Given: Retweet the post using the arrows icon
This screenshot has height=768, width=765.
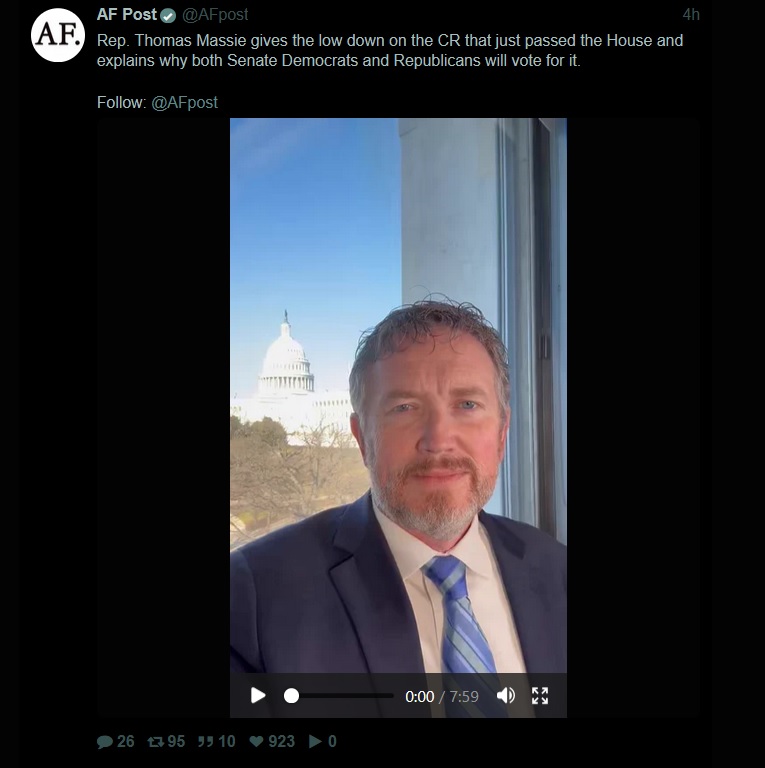Looking at the screenshot, I should (156, 742).
